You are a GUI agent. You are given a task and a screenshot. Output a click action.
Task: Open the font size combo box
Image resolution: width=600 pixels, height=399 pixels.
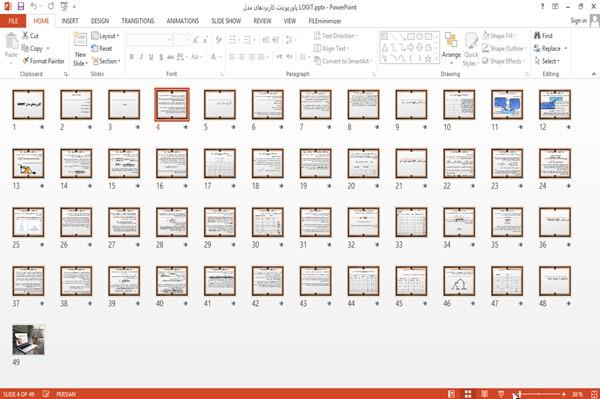point(181,40)
